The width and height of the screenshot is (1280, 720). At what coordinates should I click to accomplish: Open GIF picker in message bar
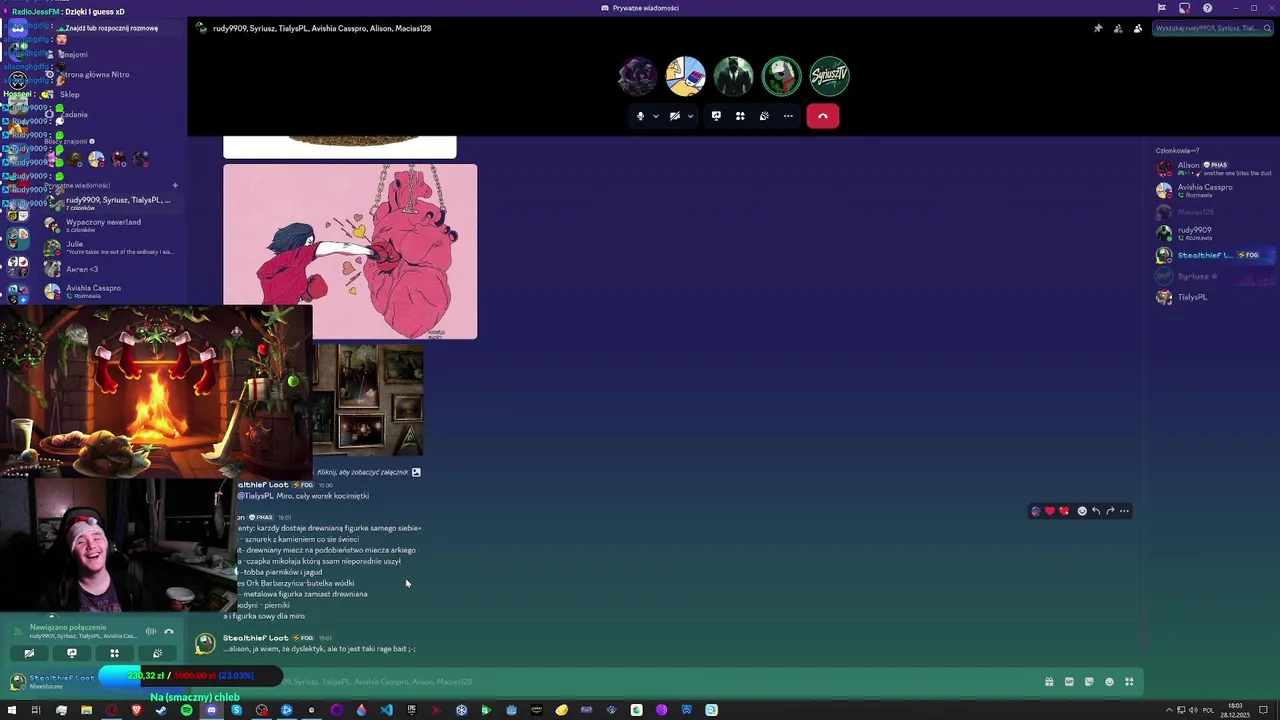click(1069, 682)
